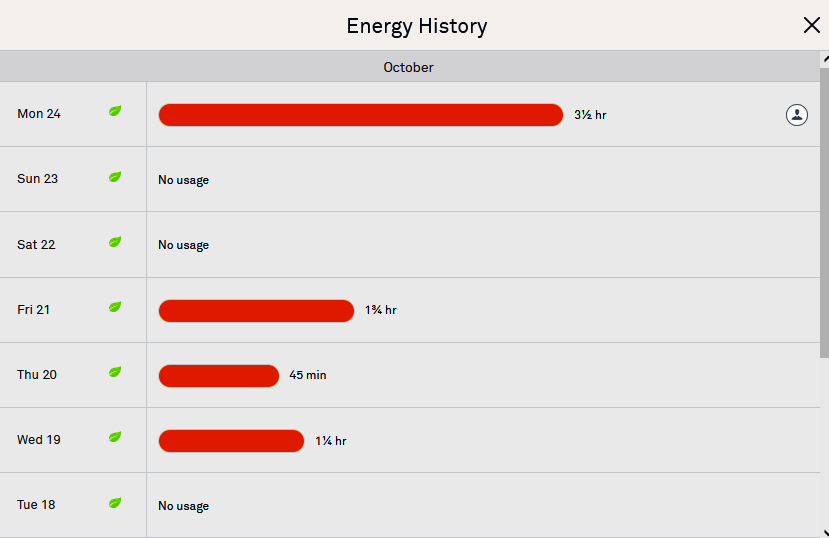Select the Mon 24 red usage bar
This screenshot has height=538, width=829.
(x=360, y=115)
